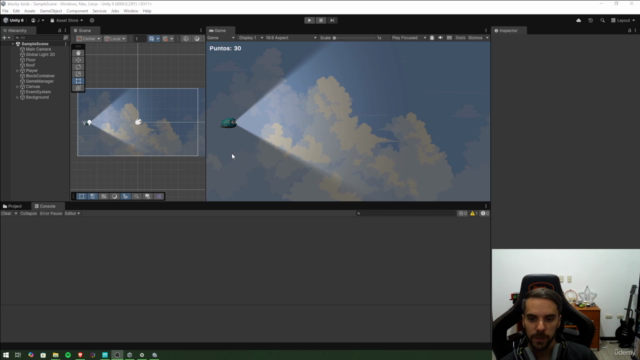Image resolution: width=640 pixels, height=360 pixels.
Task: Toggle Console error messages filter
Action: tap(484, 213)
